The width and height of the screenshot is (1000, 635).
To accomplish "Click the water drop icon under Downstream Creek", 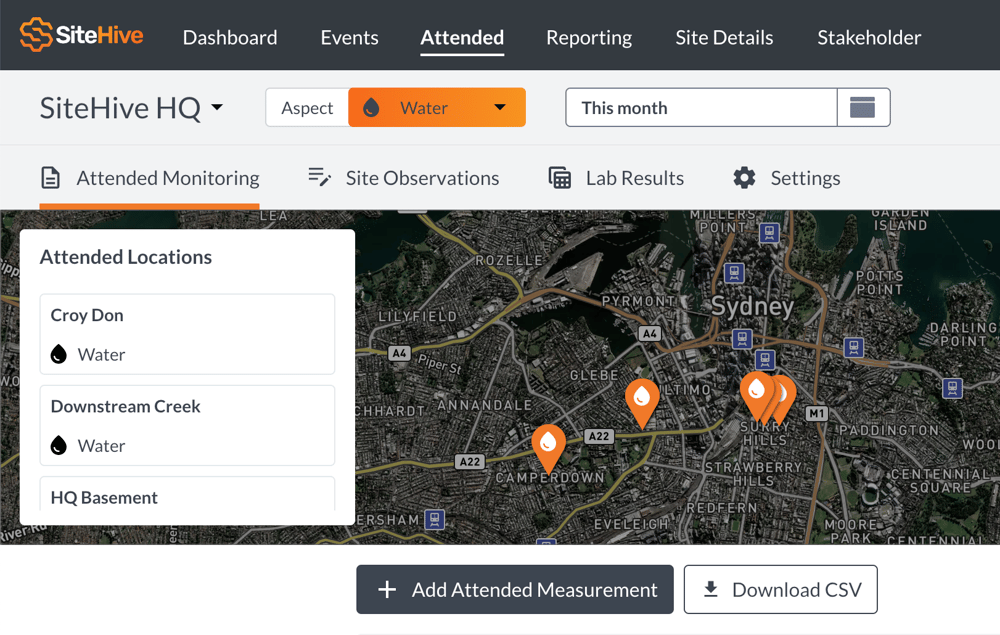I will [59, 445].
